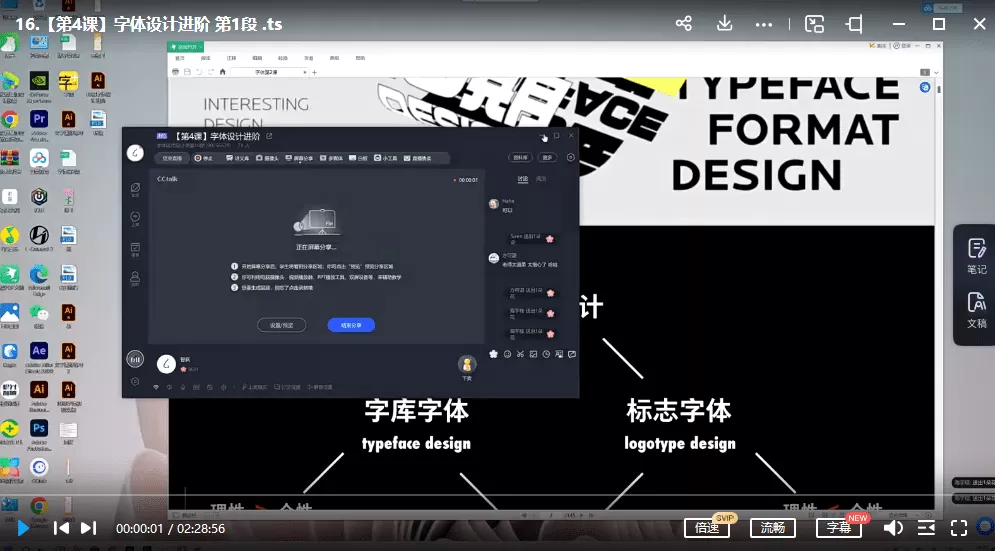Mute the video volume speaker icon
The width and height of the screenshot is (995, 551).
[893, 528]
